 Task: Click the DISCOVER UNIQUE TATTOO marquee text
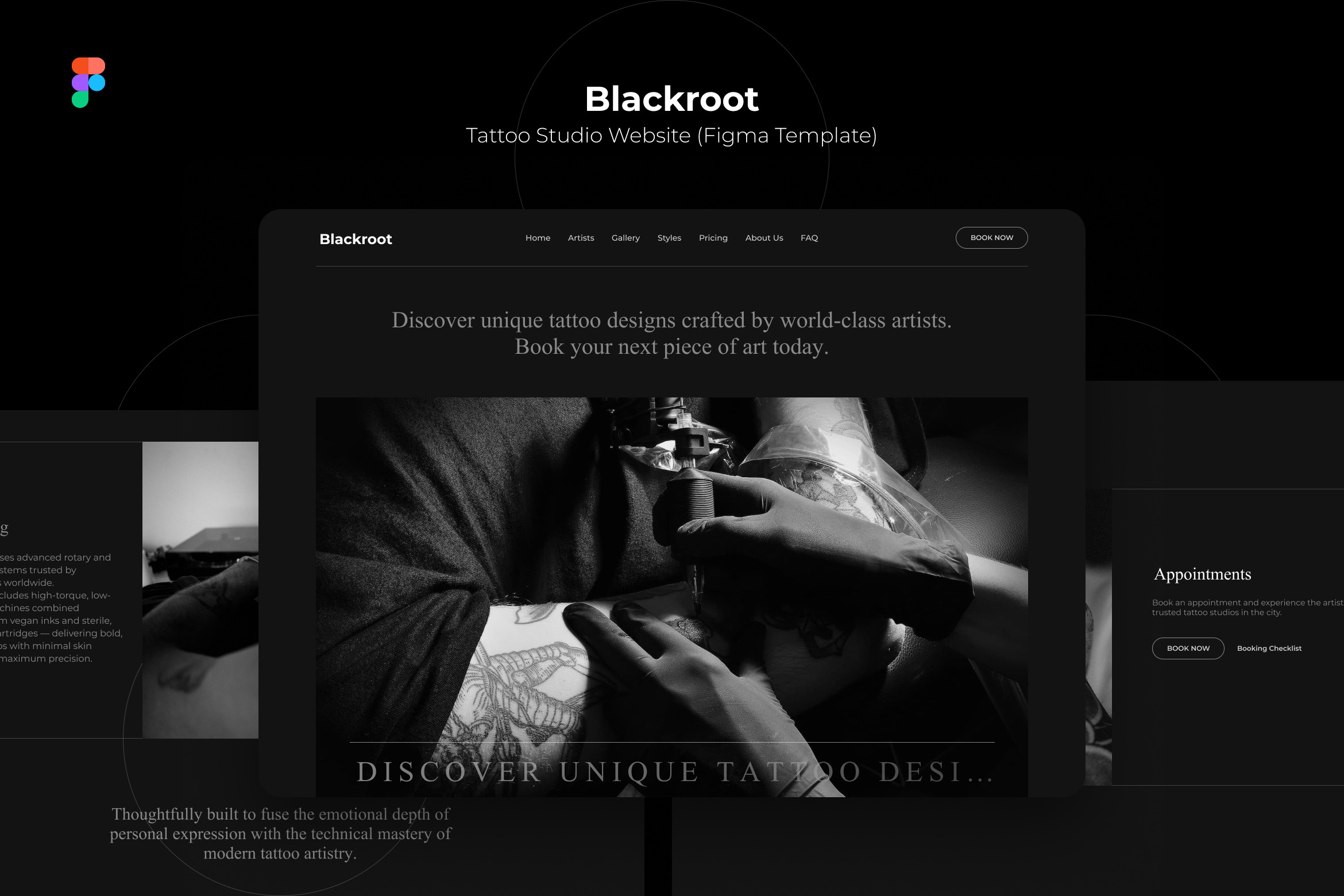675,772
